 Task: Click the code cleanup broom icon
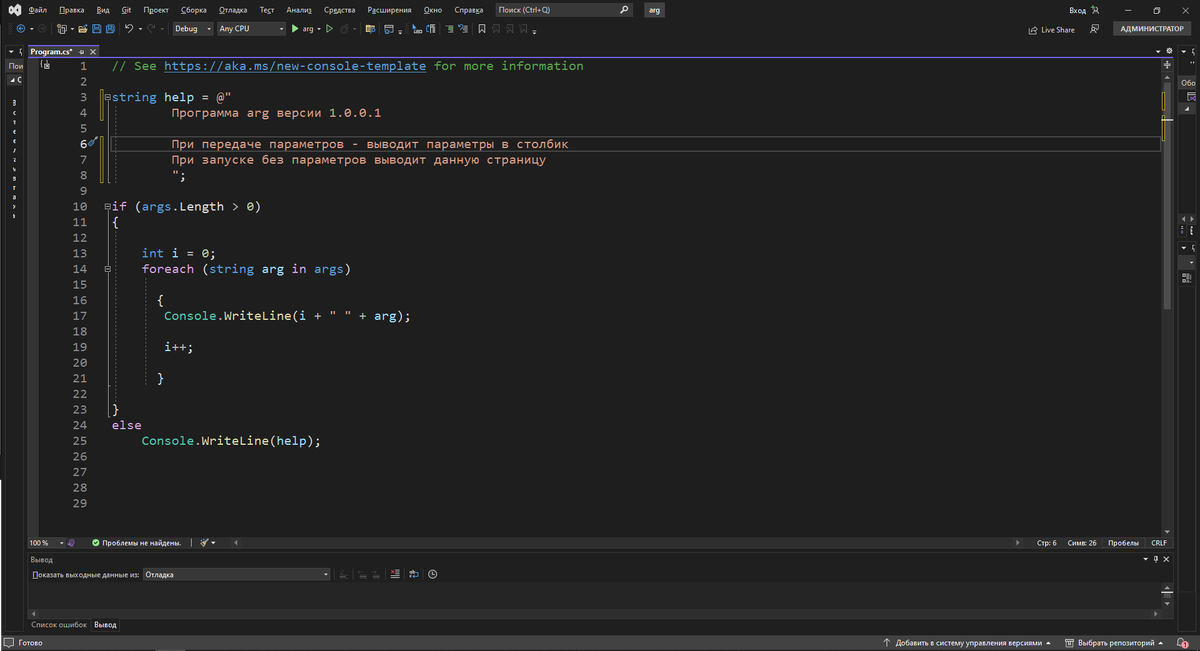coord(204,543)
